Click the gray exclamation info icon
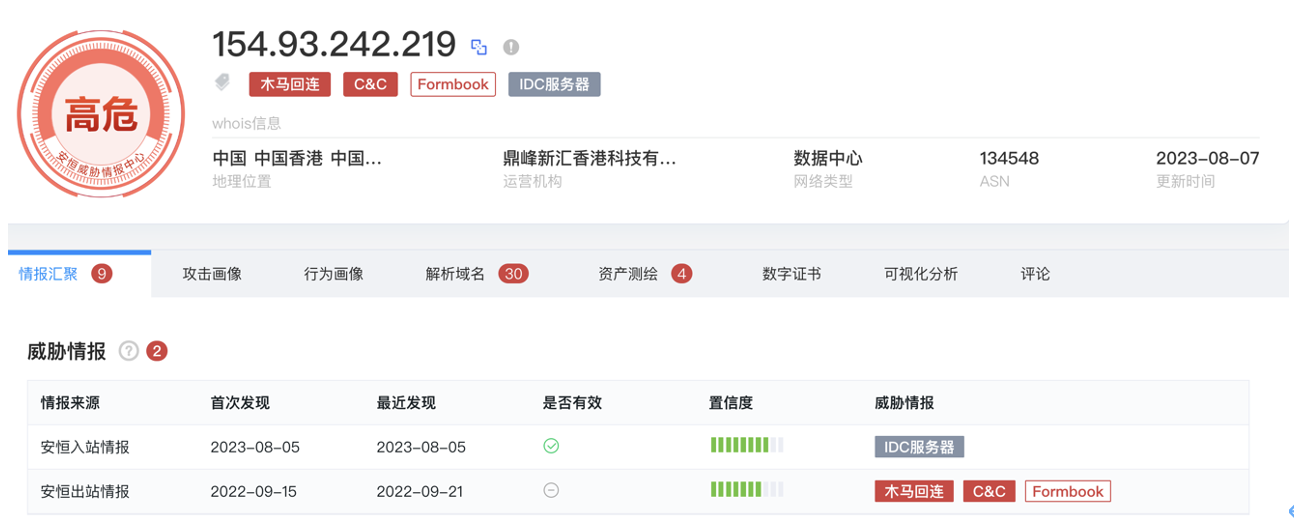The image size is (1294, 530). coord(511,47)
